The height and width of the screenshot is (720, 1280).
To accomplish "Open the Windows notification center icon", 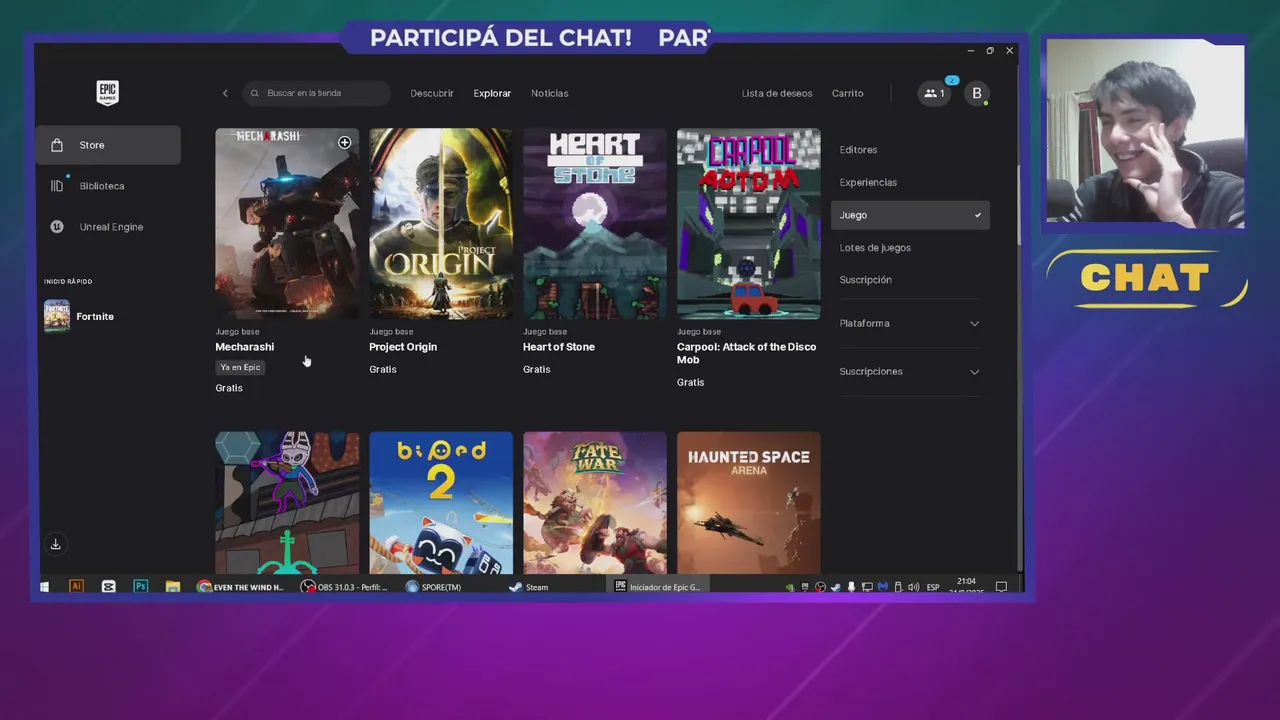I will point(1001,587).
